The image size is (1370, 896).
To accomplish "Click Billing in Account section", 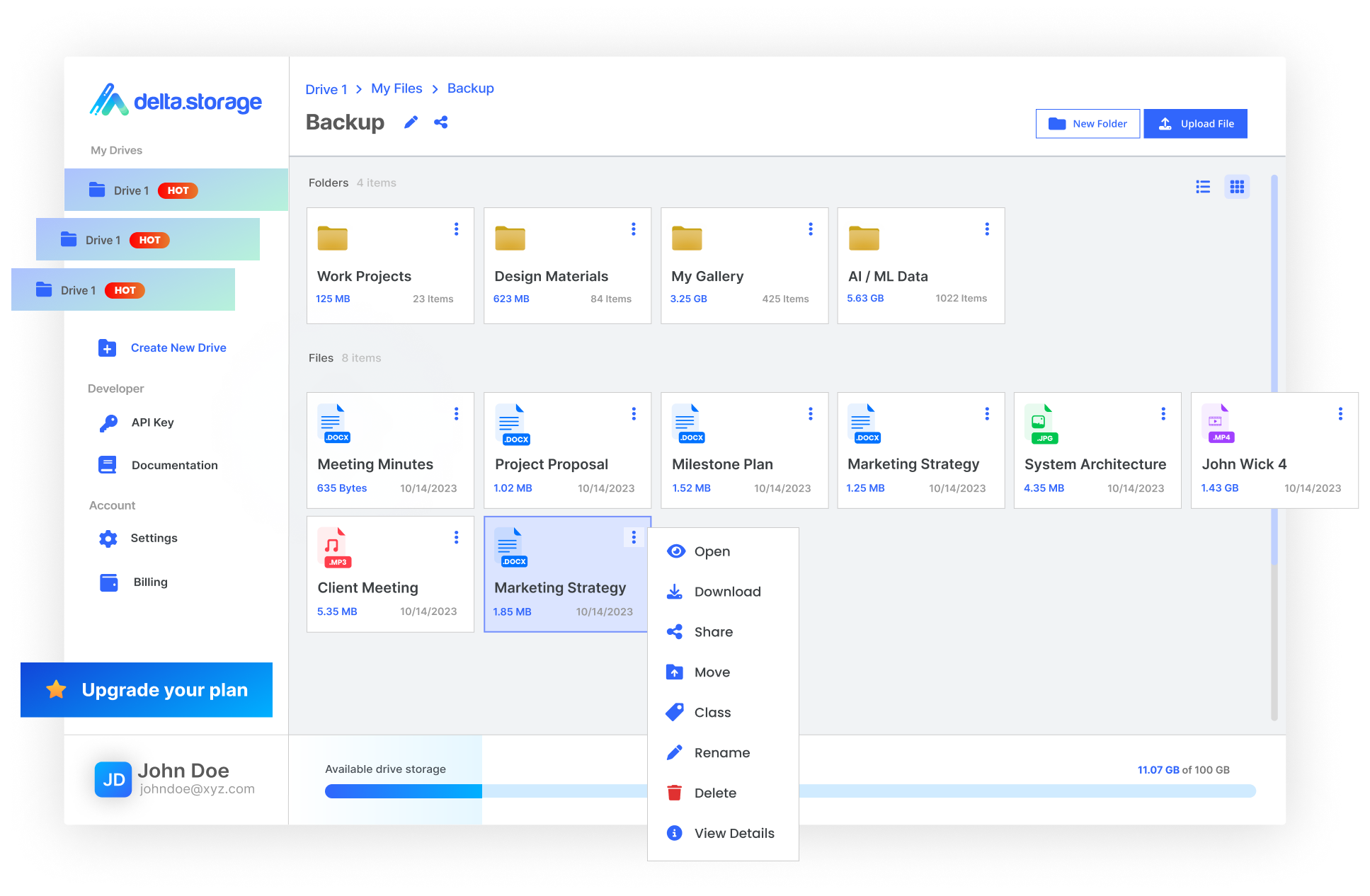I will (x=150, y=582).
